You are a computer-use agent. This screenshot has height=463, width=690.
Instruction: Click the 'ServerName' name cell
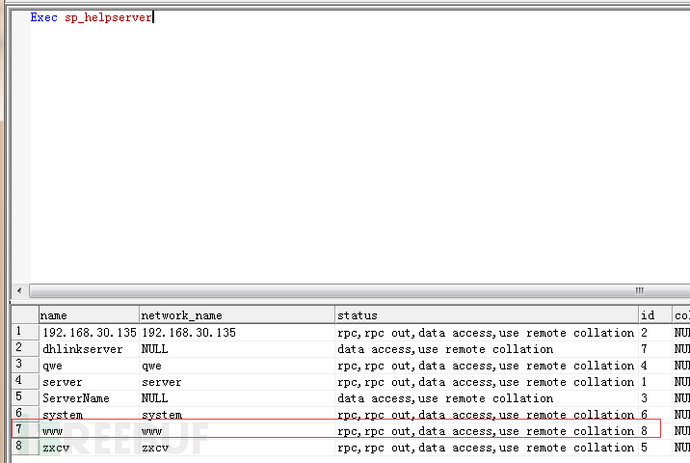click(x=89, y=398)
